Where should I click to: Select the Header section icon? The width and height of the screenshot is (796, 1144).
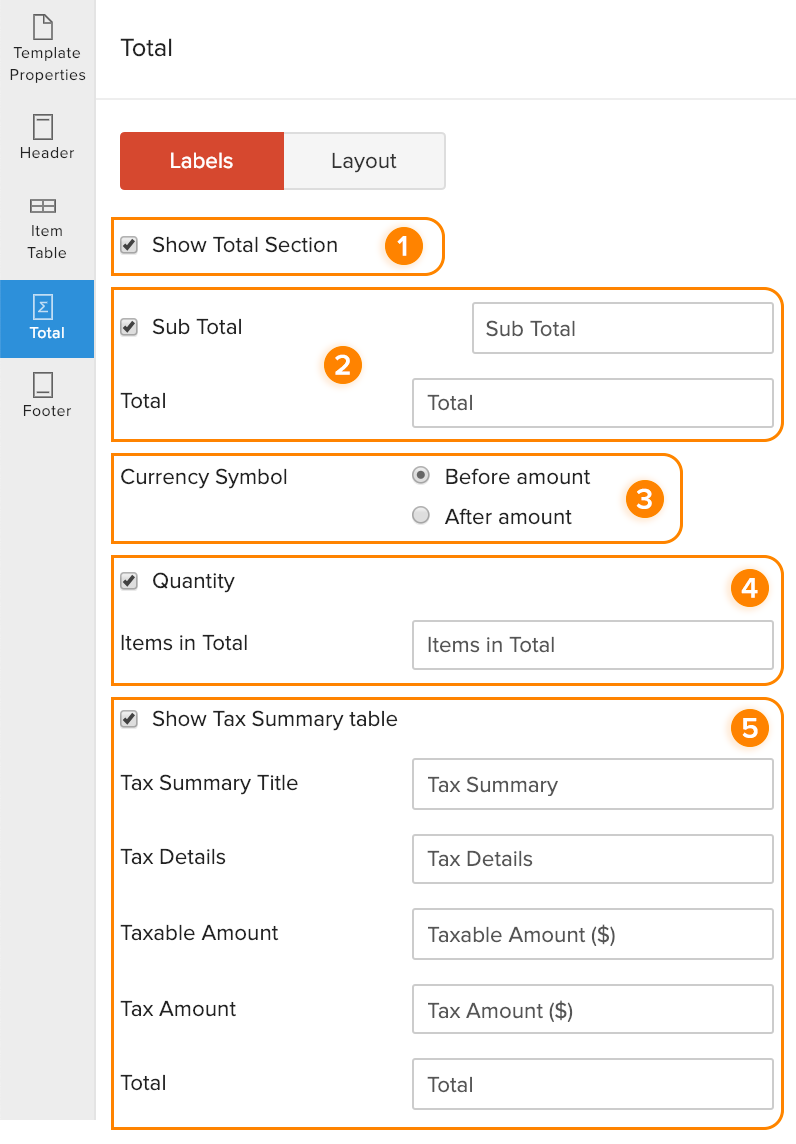46,127
